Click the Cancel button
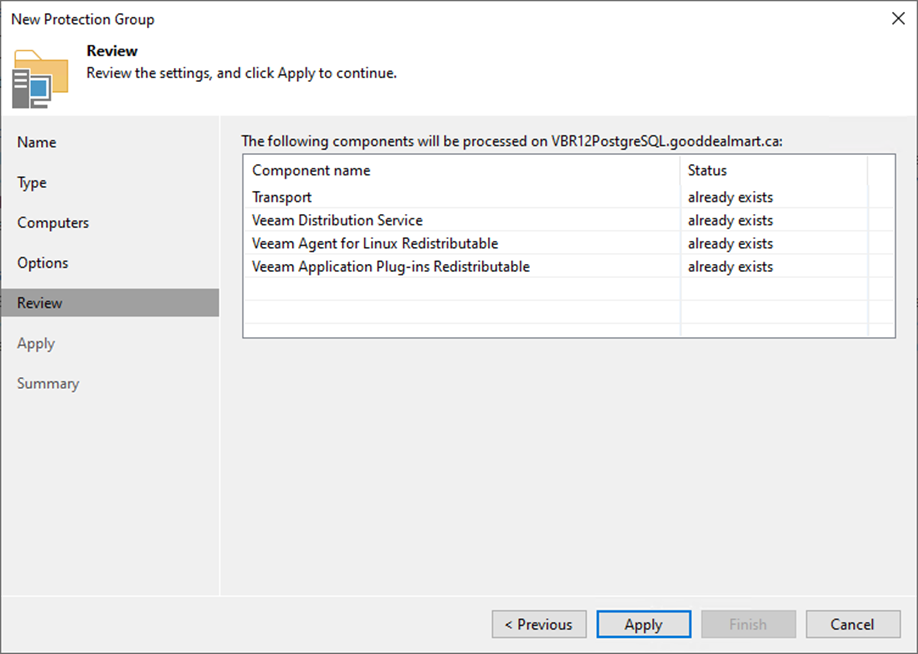This screenshot has width=918, height=654. click(x=853, y=624)
